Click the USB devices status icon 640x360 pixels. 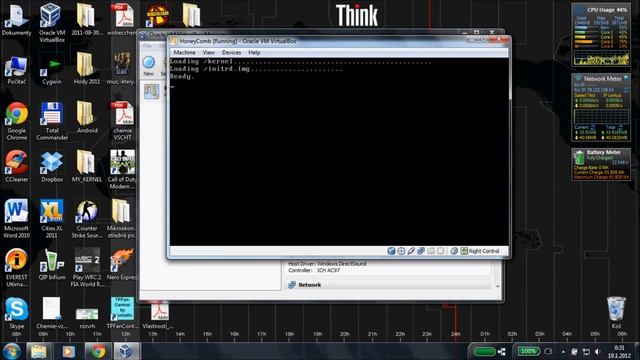[411, 251]
